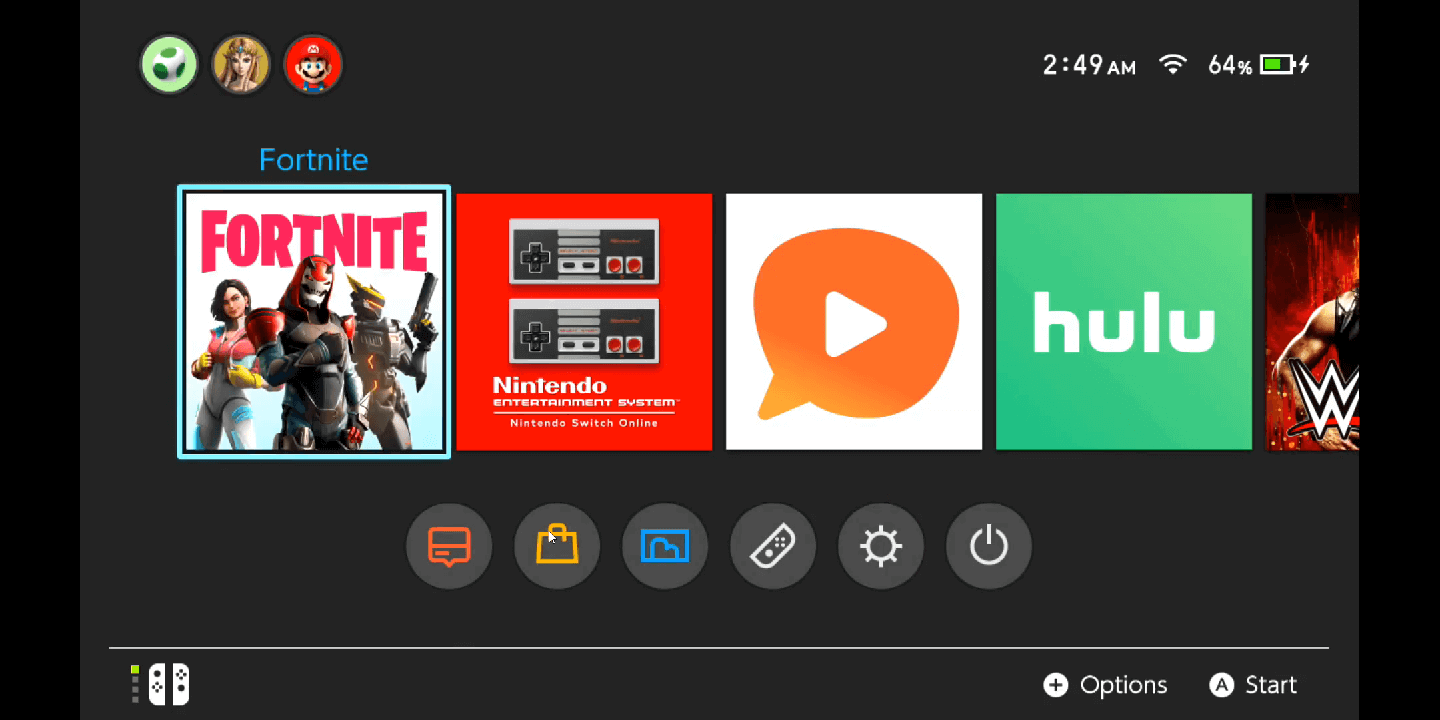Click the 2:49 AM clock

[x=1089, y=65]
